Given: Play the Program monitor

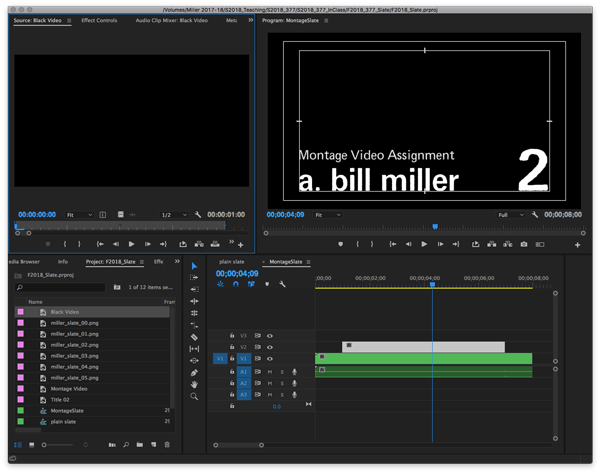Looking at the screenshot, I should tap(424, 244).
